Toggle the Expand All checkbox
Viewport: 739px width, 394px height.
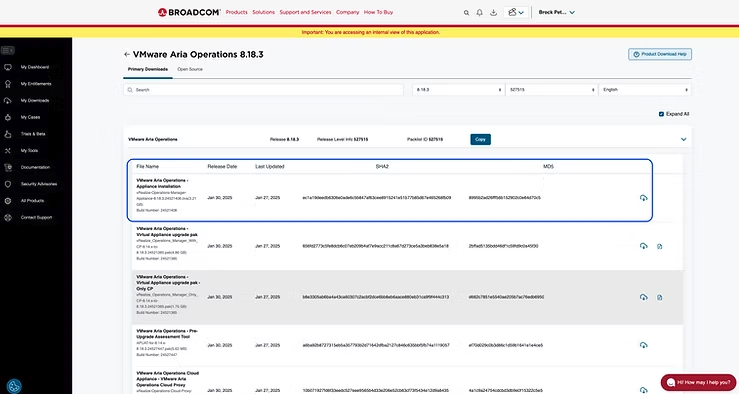pyautogui.click(x=661, y=114)
